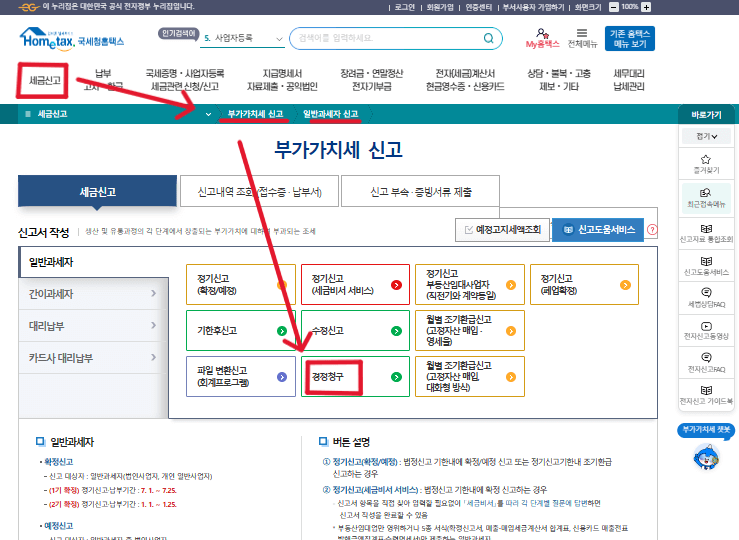Image resolution: width=739 pixels, height=540 pixels.
Task: Open My홈택스 user icon
Action: pyautogui.click(x=542, y=33)
